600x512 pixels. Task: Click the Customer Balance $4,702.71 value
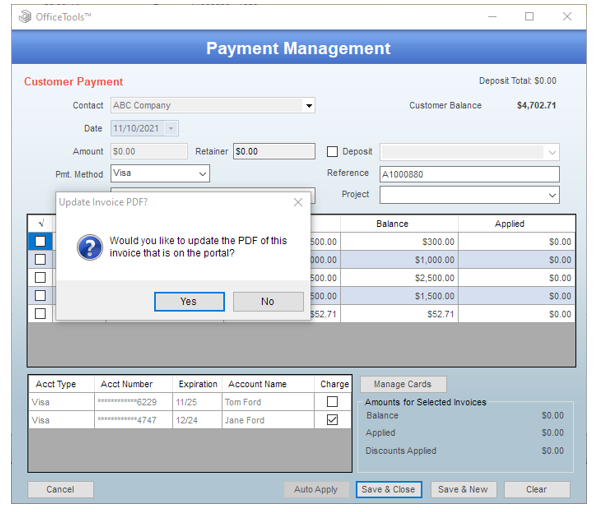tap(536, 106)
